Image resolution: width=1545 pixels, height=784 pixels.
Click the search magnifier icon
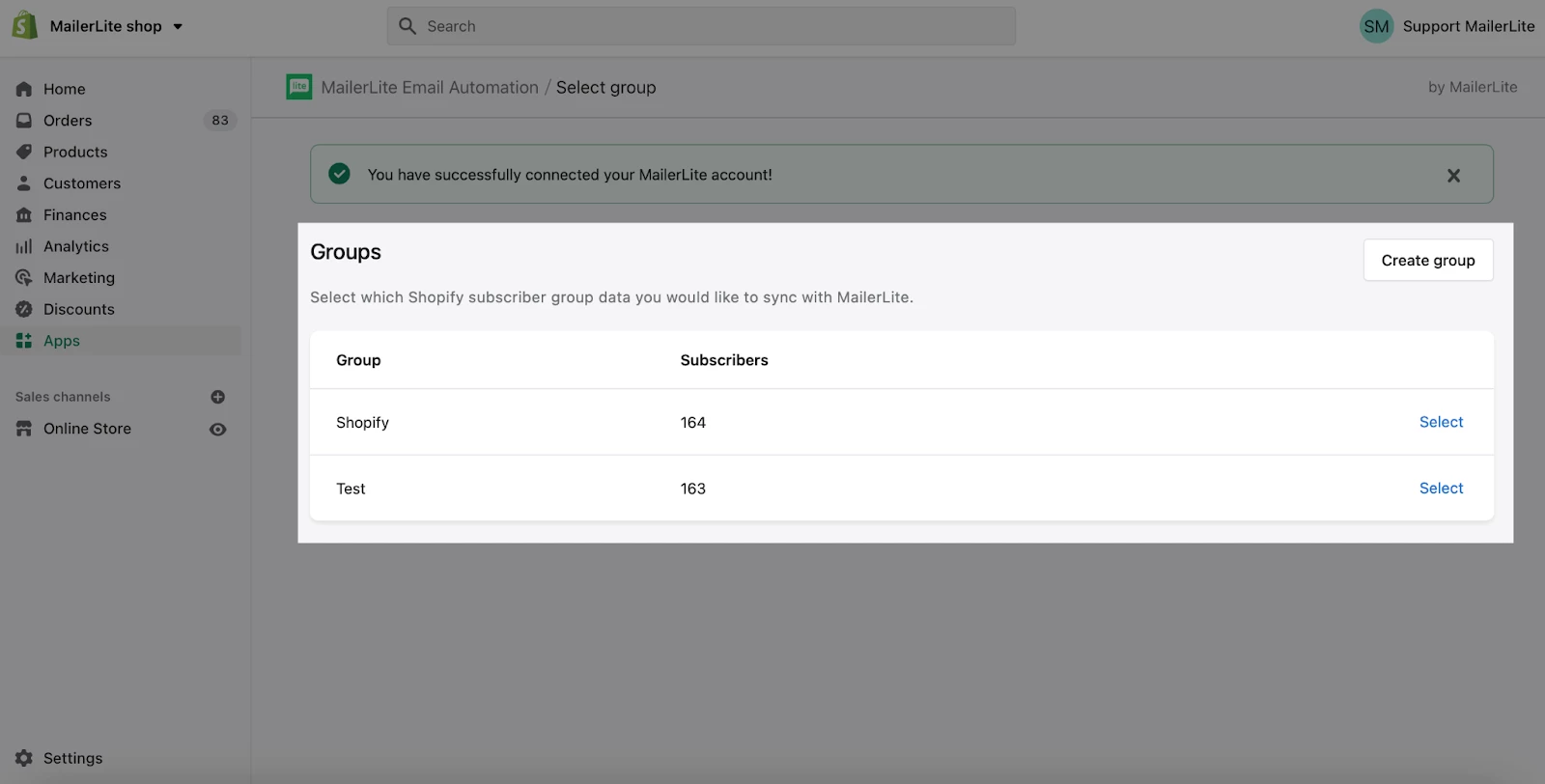point(407,26)
